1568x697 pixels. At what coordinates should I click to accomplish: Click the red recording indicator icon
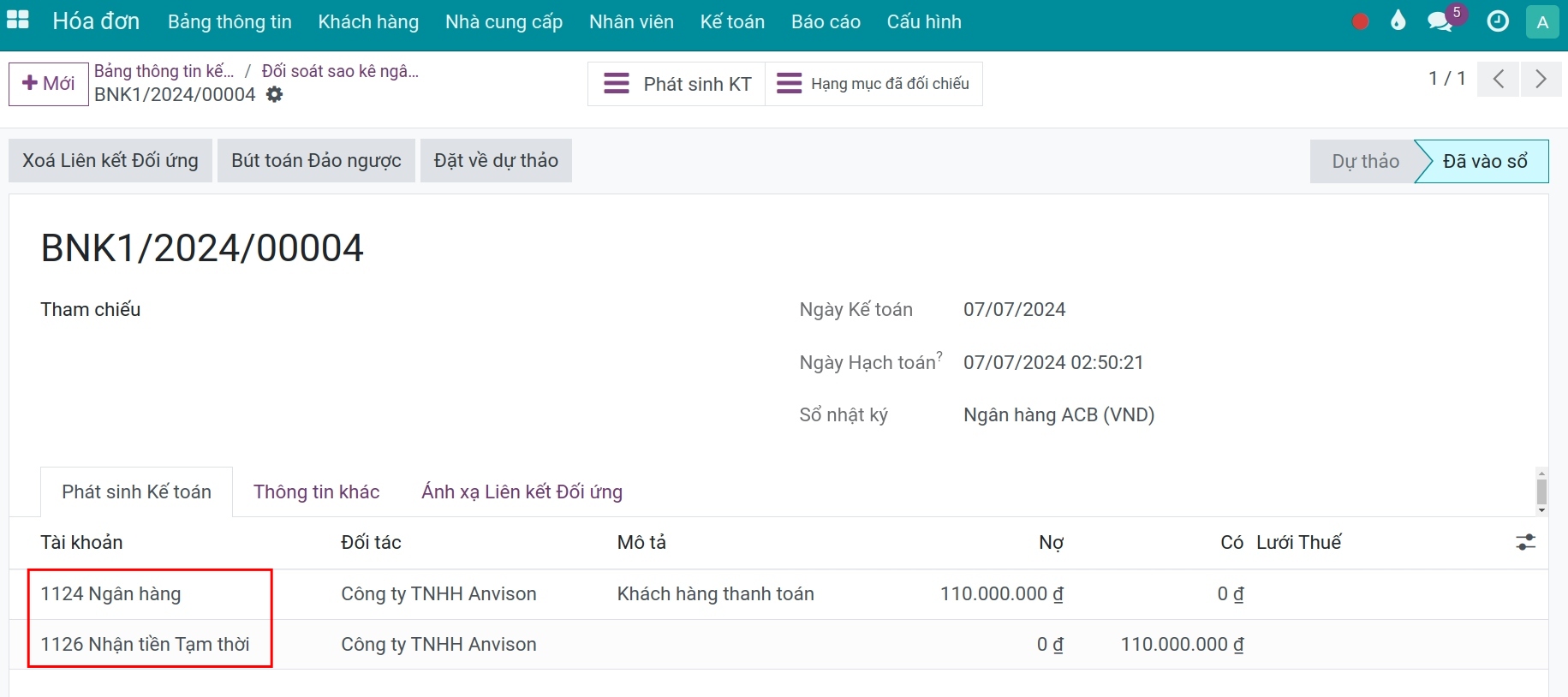[x=1360, y=21]
